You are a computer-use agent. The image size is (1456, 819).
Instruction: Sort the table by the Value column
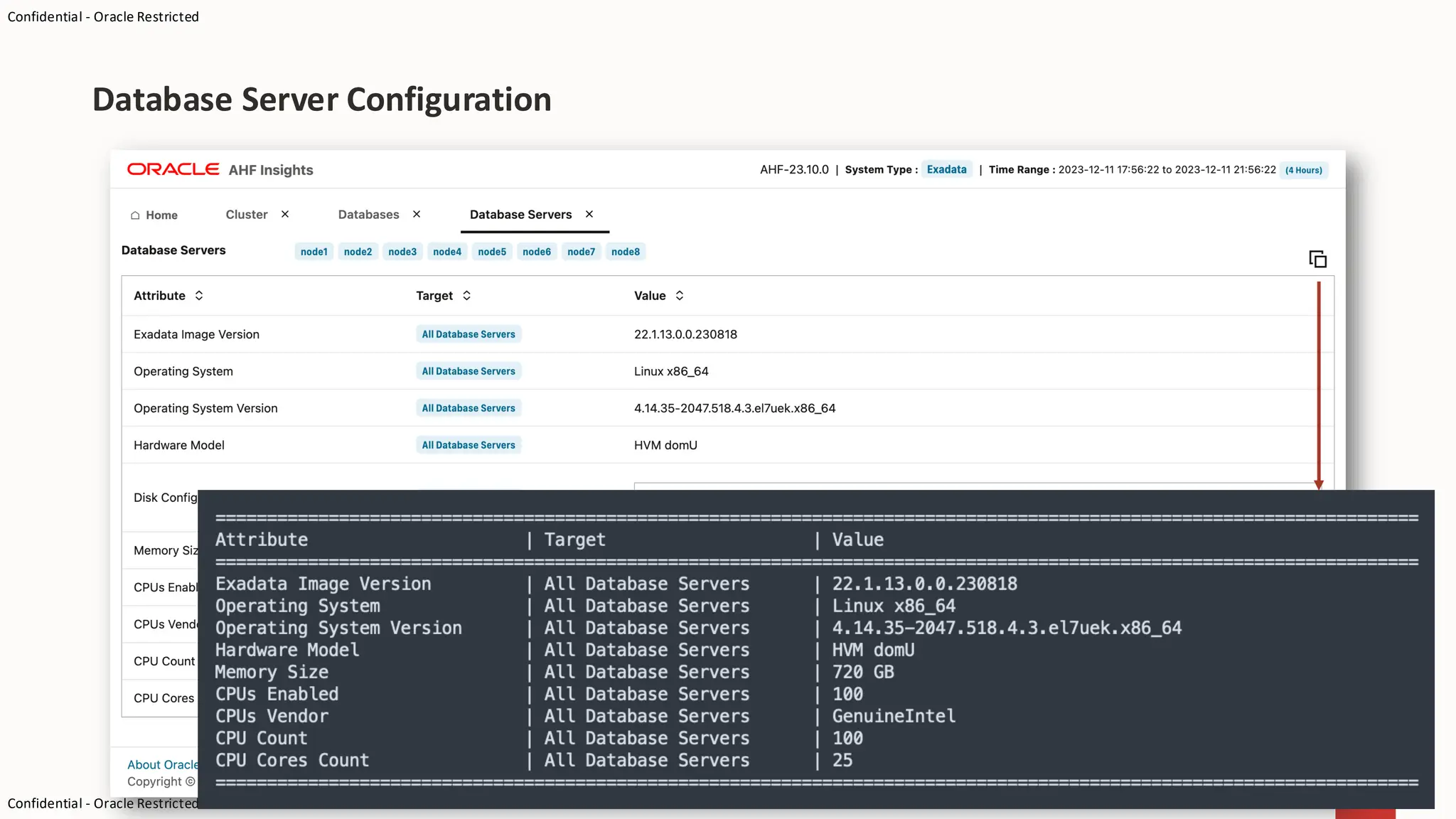[x=680, y=296]
